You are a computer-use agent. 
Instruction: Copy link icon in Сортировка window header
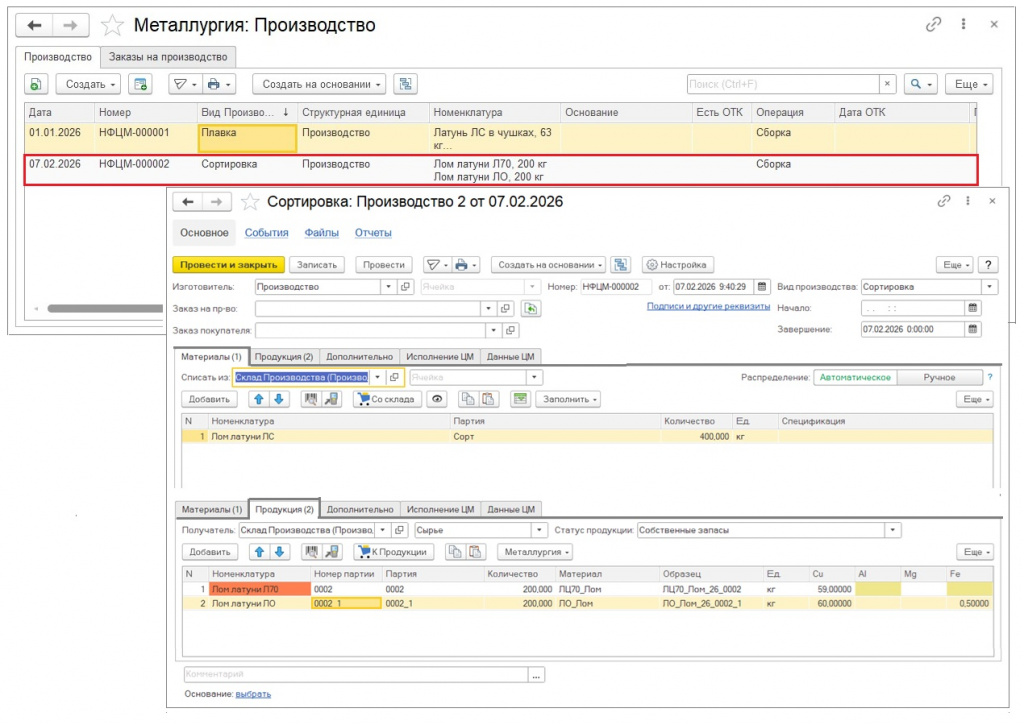[x=944, y=201]
